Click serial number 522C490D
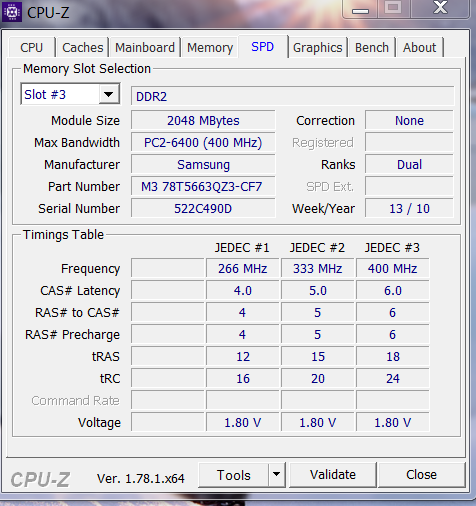 (203, 208)
